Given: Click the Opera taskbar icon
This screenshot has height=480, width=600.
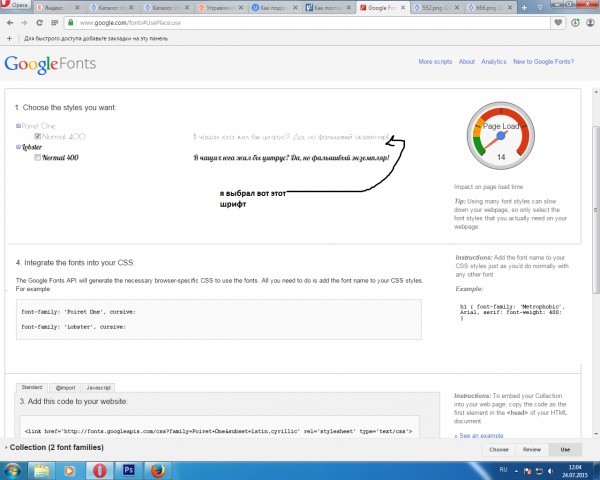Looking at the screenshot, I should coord(99,470).
